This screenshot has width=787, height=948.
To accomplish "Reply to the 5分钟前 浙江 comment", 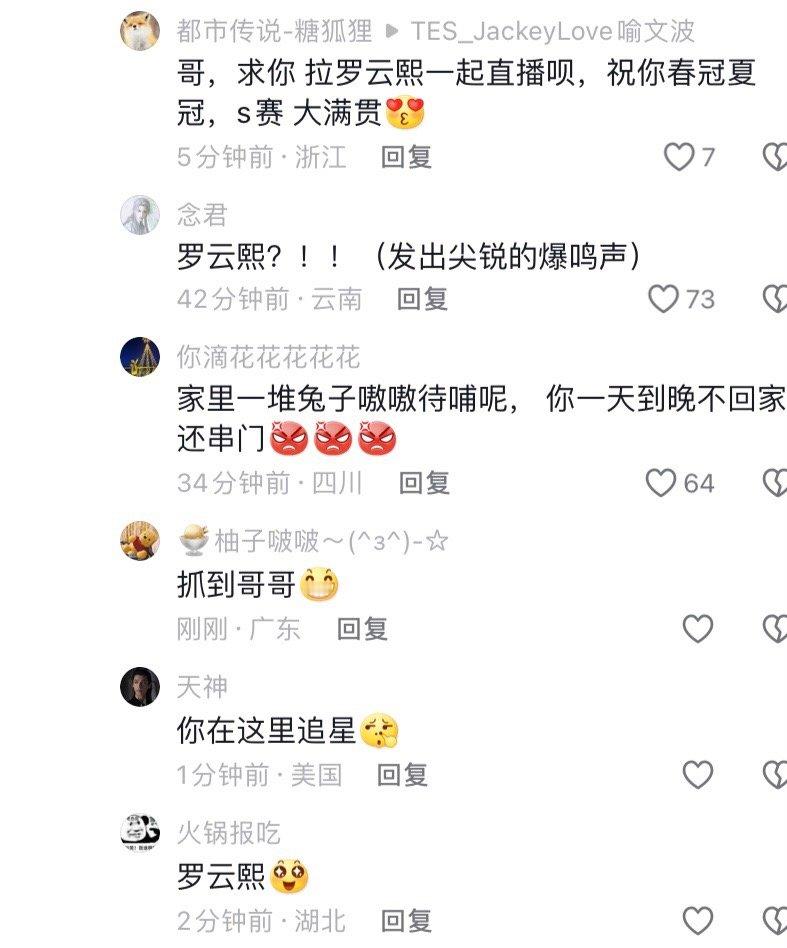I will click(406, 157).
